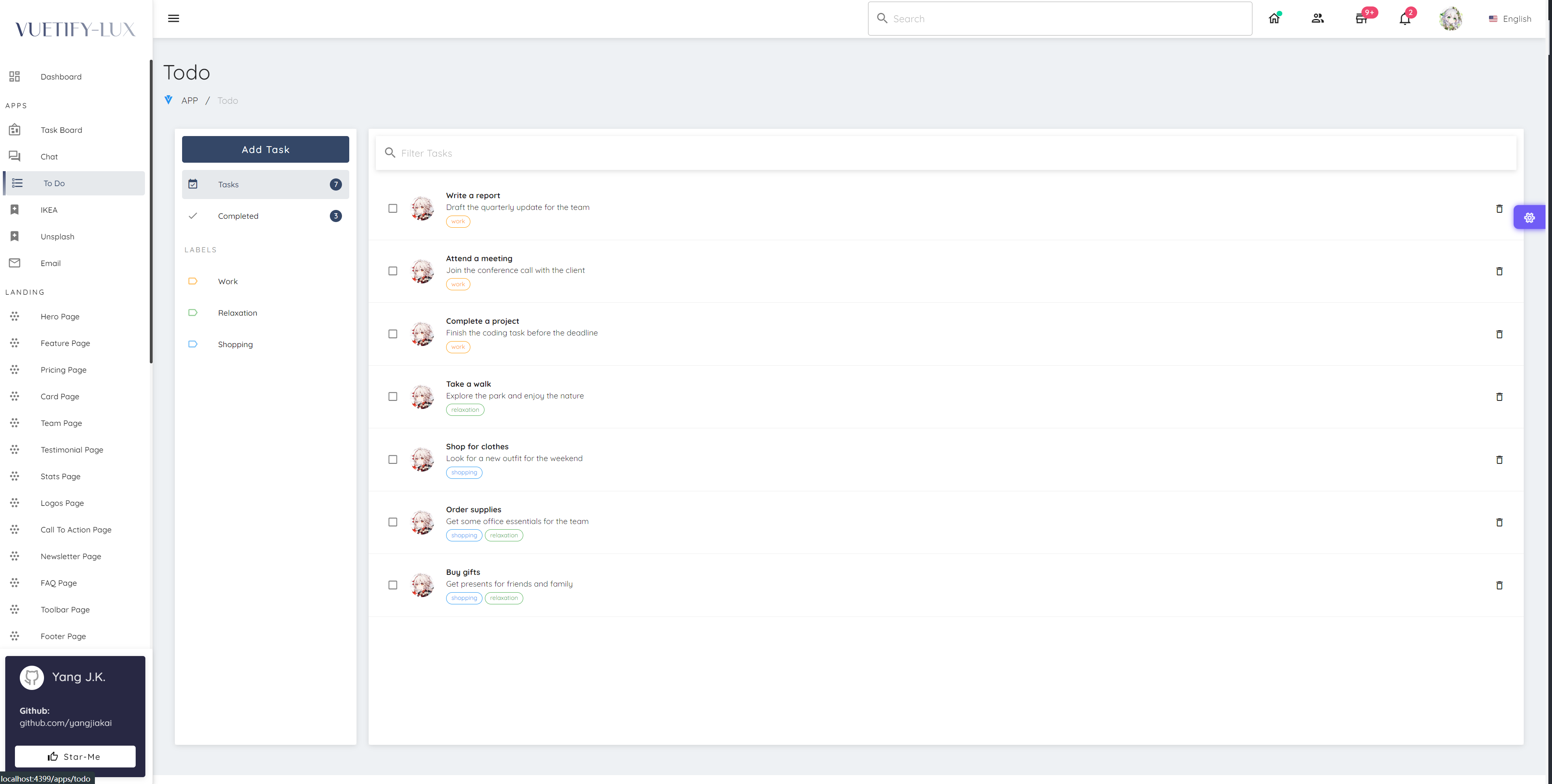Open the English language dropdown
The height and width of the screenshot is (784, 1552).
1510,19
